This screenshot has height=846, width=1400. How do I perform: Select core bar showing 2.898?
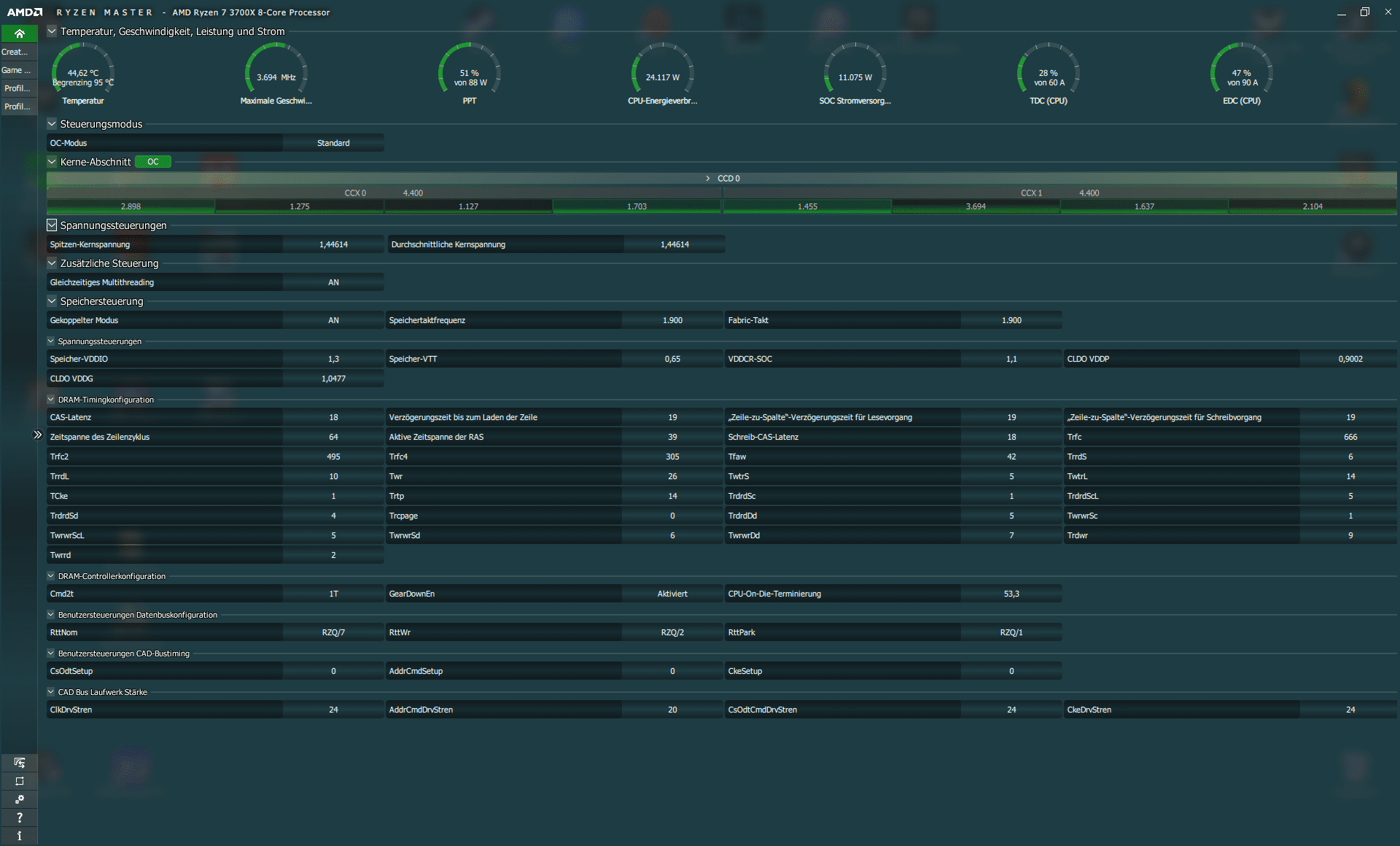tap(131, 206)
